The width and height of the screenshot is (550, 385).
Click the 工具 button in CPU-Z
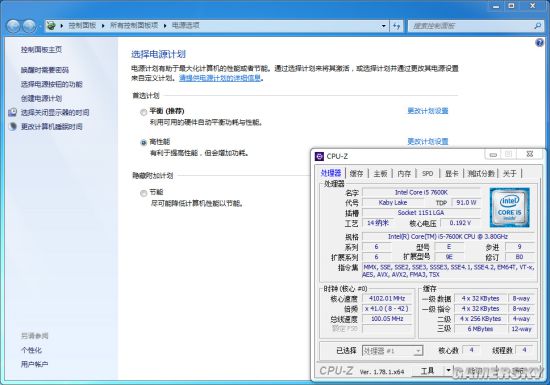(x=427, y=371)
